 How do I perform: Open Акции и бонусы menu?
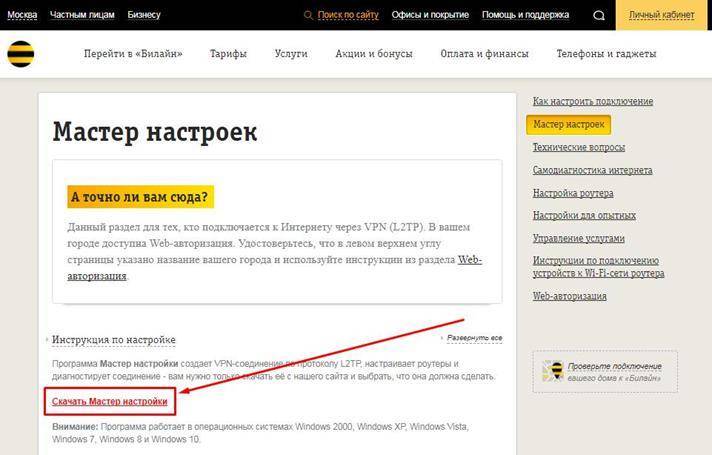click(x=374, y=54)
